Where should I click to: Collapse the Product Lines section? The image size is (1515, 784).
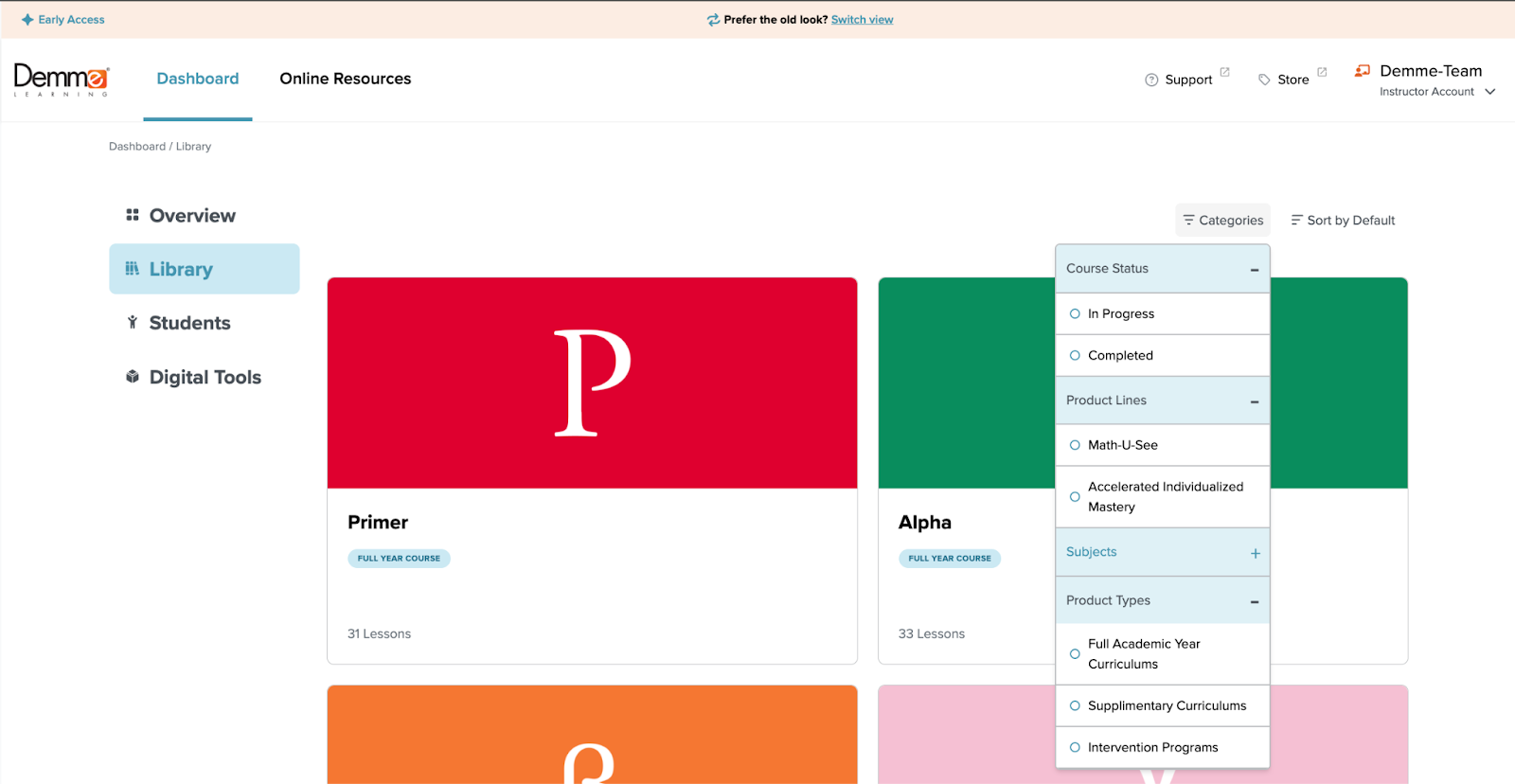(x=1255, y=401)
